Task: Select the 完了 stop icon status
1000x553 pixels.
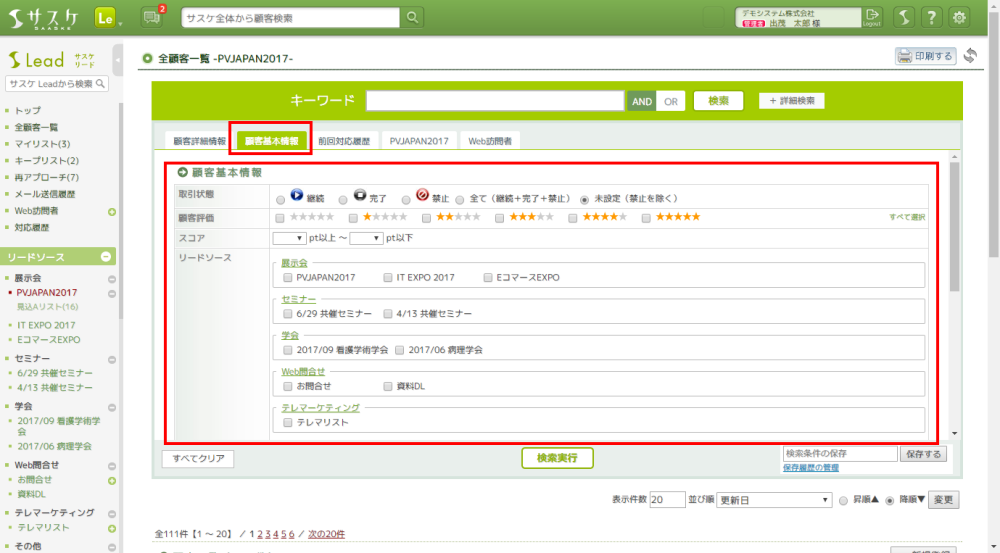Action: tap(360, 195)
